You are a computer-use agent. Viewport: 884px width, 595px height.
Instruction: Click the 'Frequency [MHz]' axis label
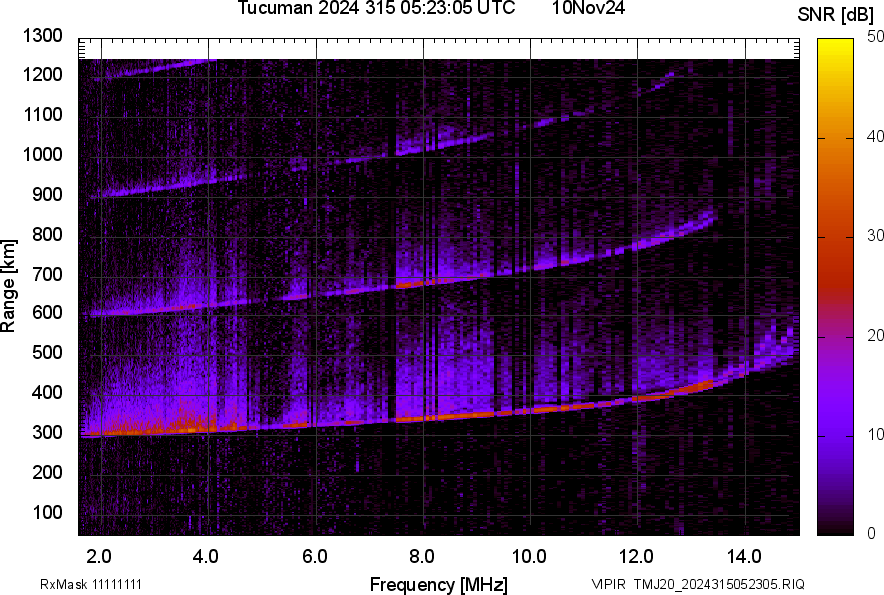(x=439, y=584)
